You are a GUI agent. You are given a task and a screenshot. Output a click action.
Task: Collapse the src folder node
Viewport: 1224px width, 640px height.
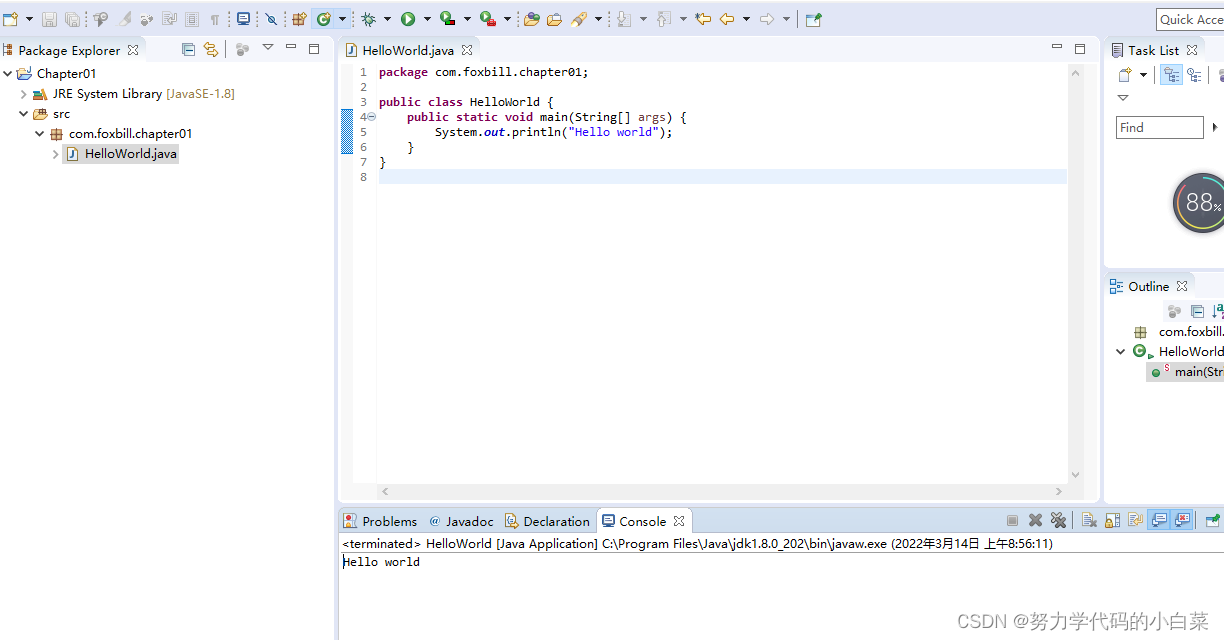click(x=24, y=114)
